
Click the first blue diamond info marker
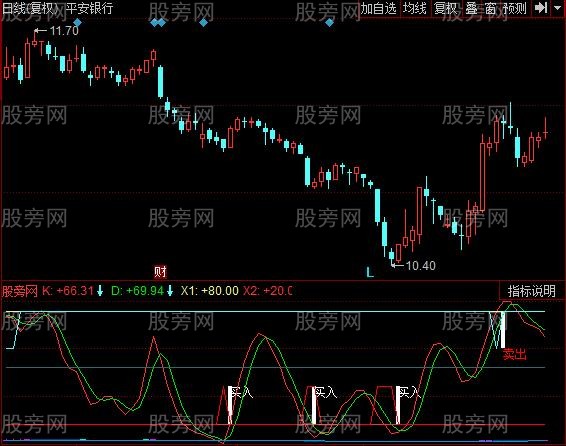77,23
